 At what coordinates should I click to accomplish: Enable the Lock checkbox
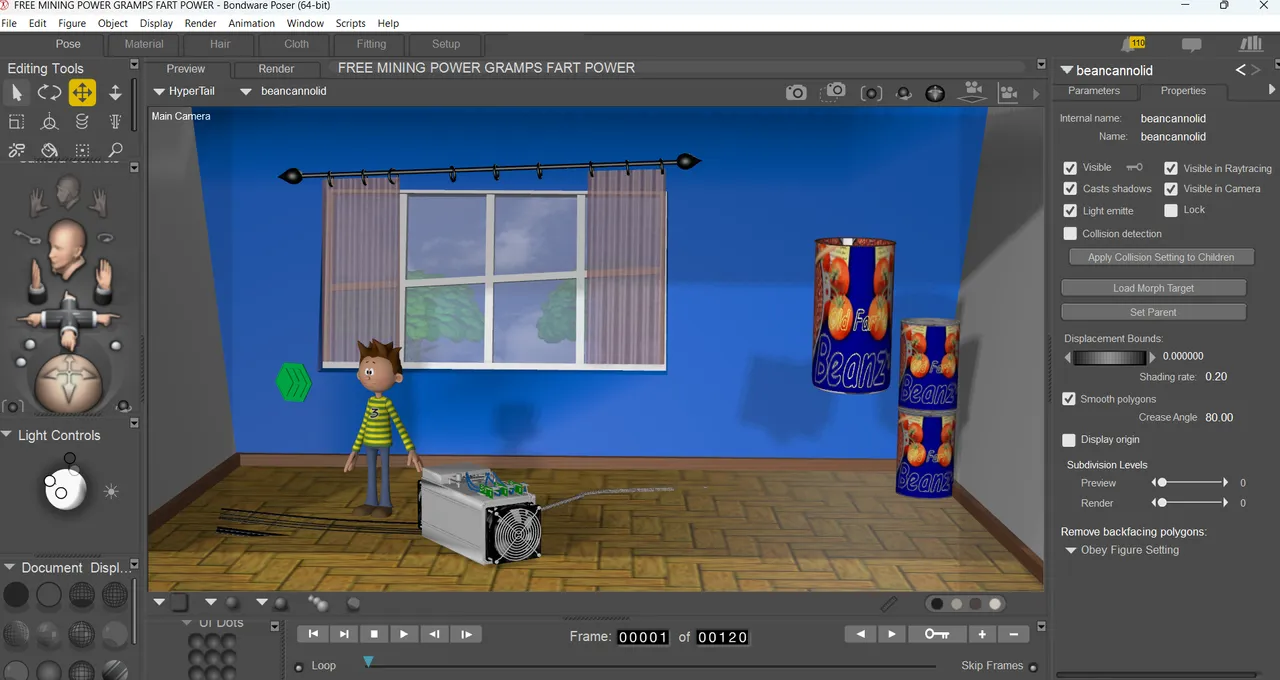[x=1171, y=210]
